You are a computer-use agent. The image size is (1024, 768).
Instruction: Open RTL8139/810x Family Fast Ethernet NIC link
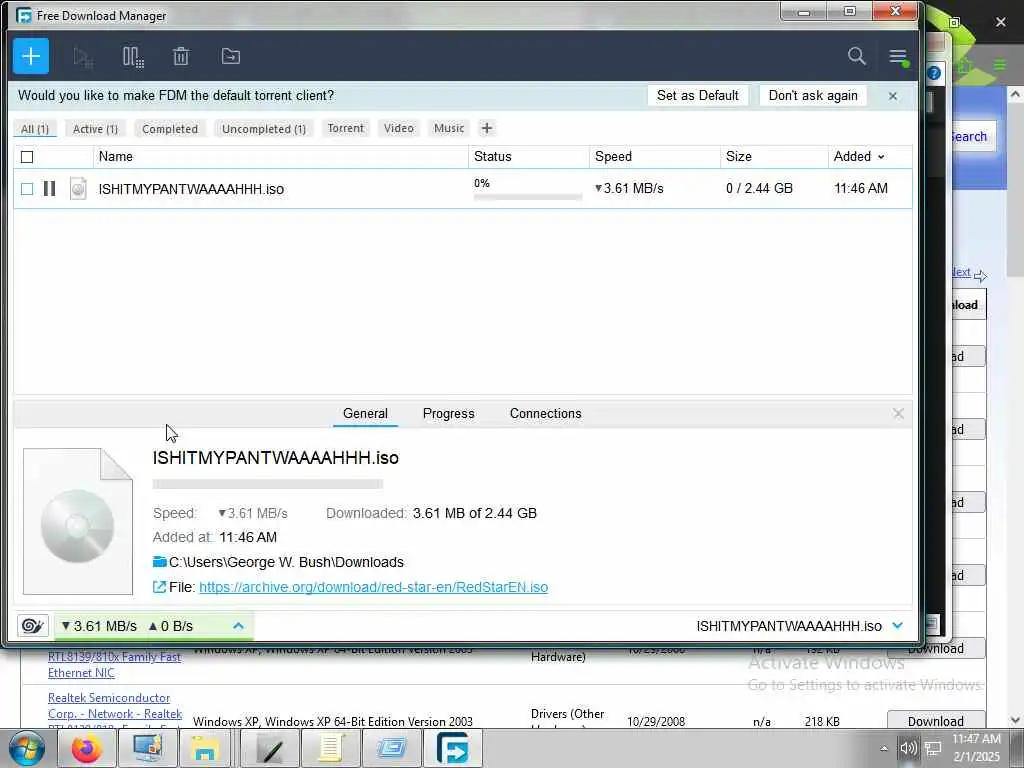(x=114, y=665)
